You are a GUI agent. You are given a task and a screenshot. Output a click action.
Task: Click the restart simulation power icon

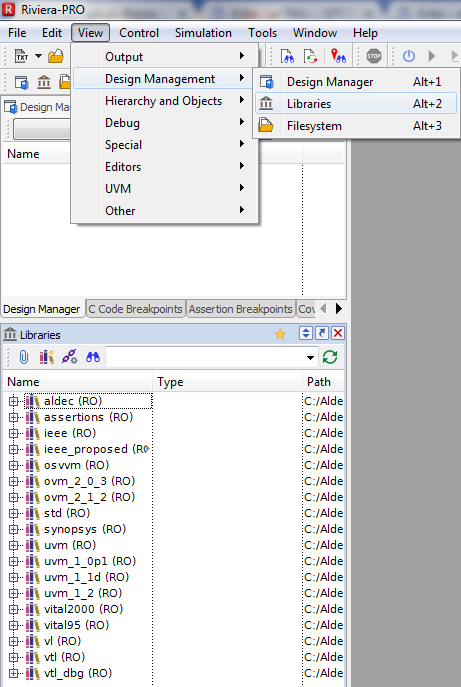tap(408, 56)
